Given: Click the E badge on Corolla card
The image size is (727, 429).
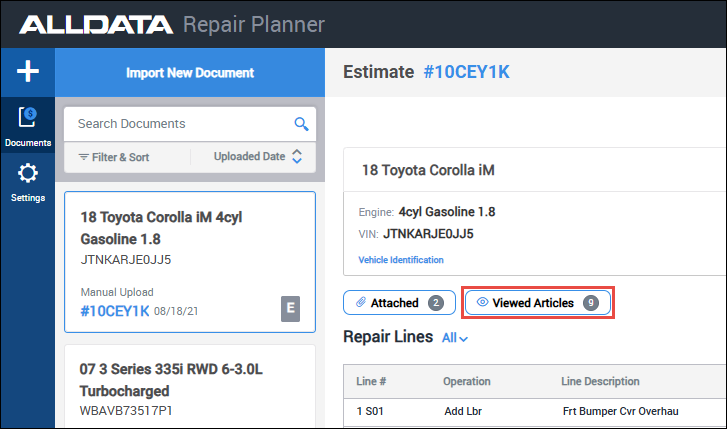Looking at the screenshot, I should (291, 310).
